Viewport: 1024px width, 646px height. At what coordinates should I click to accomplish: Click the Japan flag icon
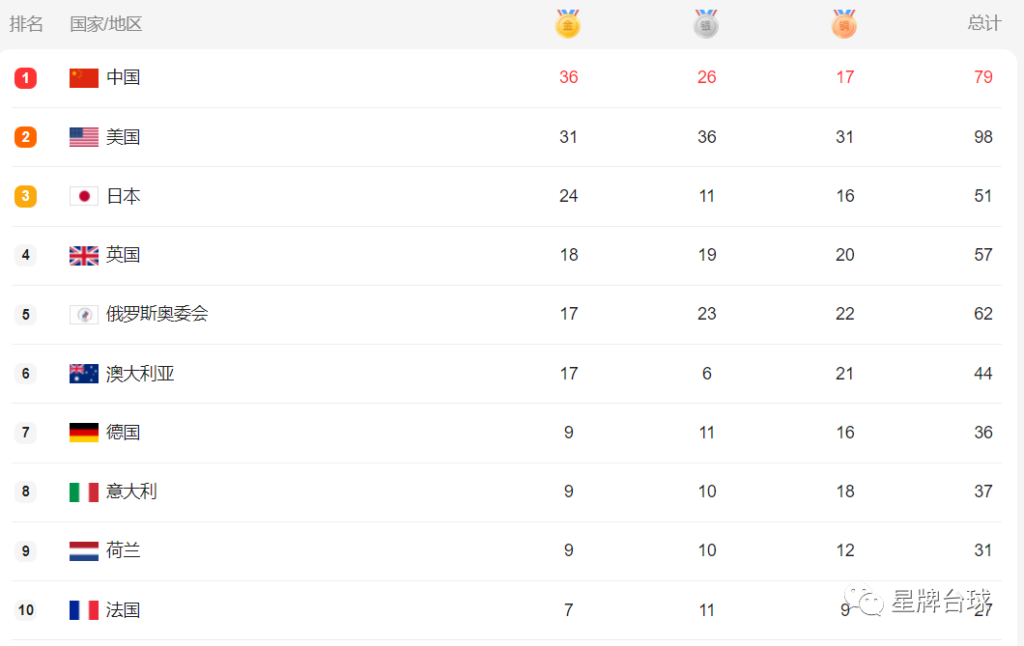point(84,196)
